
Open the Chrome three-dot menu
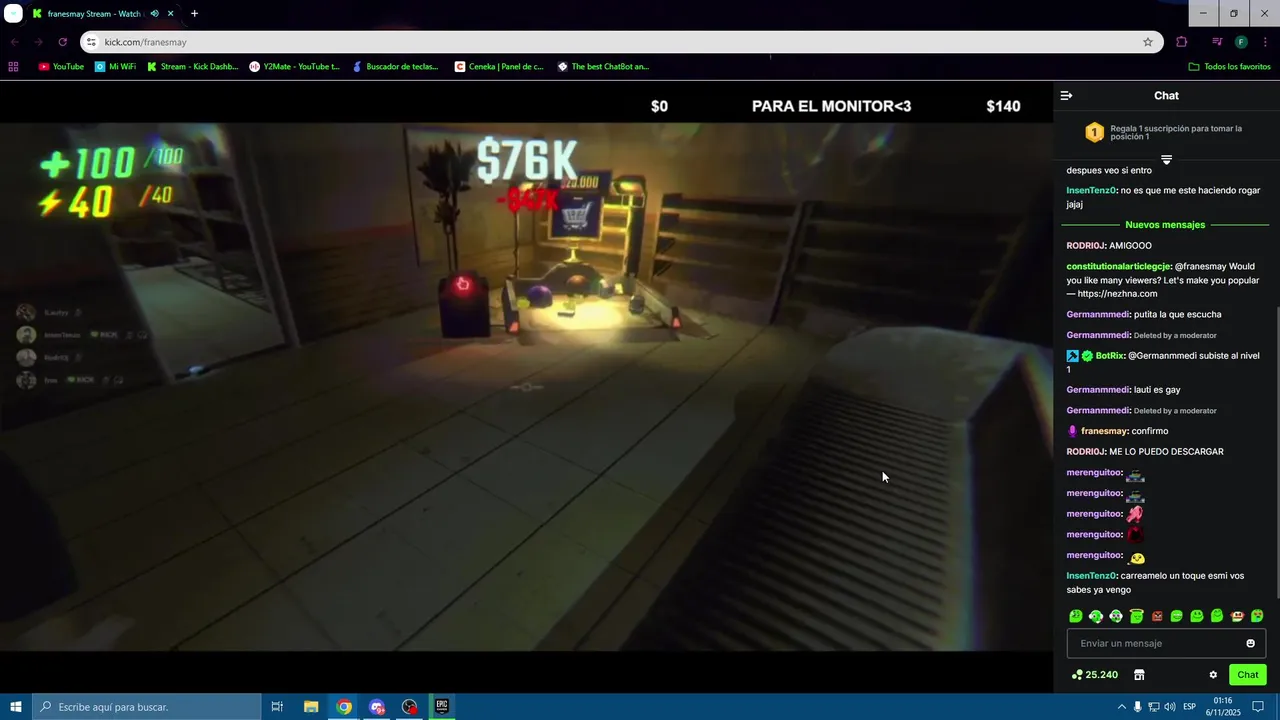pos(1266,42)
